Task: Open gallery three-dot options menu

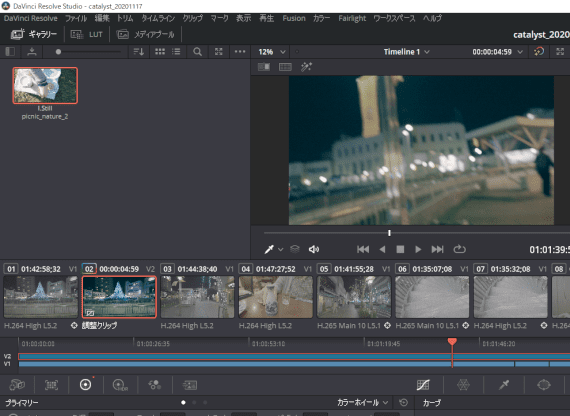Action: click(240, 52)
